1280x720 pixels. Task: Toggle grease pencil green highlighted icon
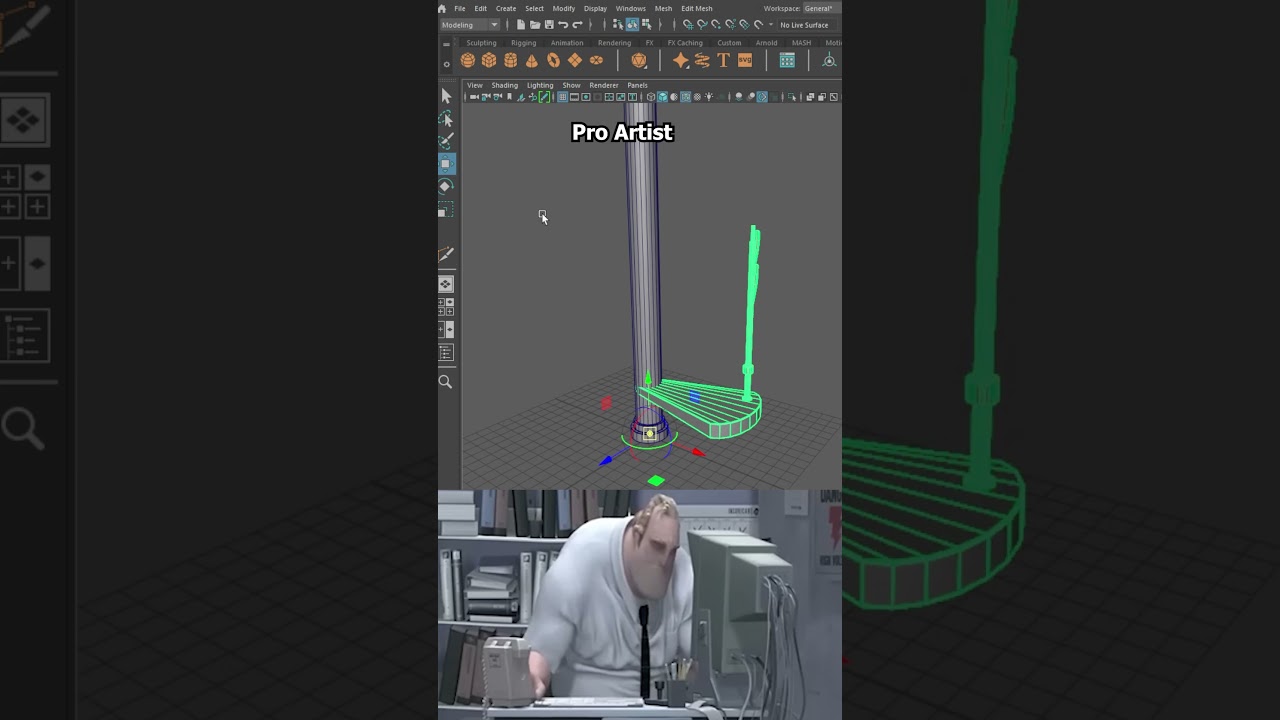click(x=544, y=97)
